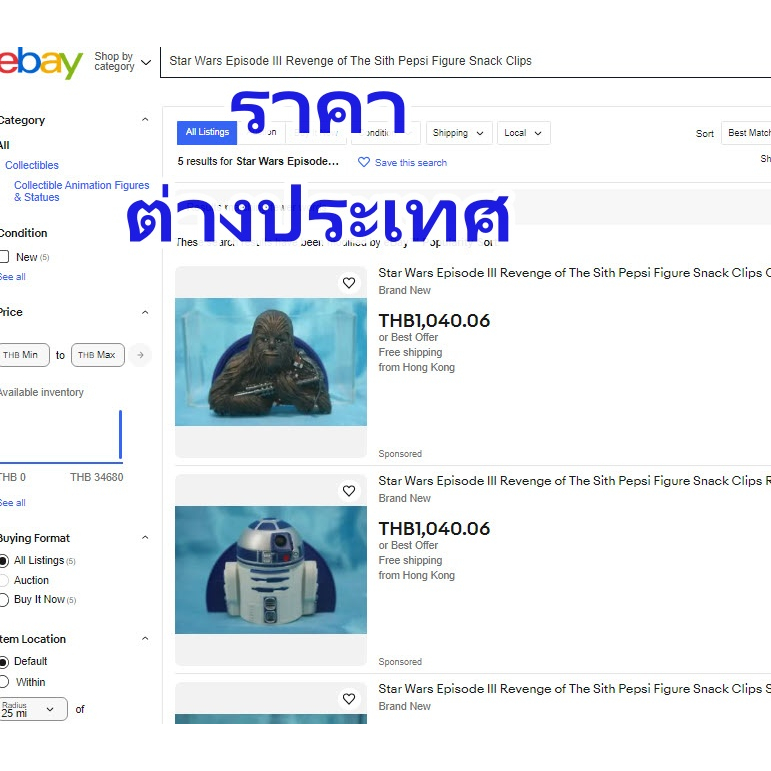Open Collectible Animation Figures & Statues category
The height and width of the screenshot is (771, 771).
coord(81,191)
